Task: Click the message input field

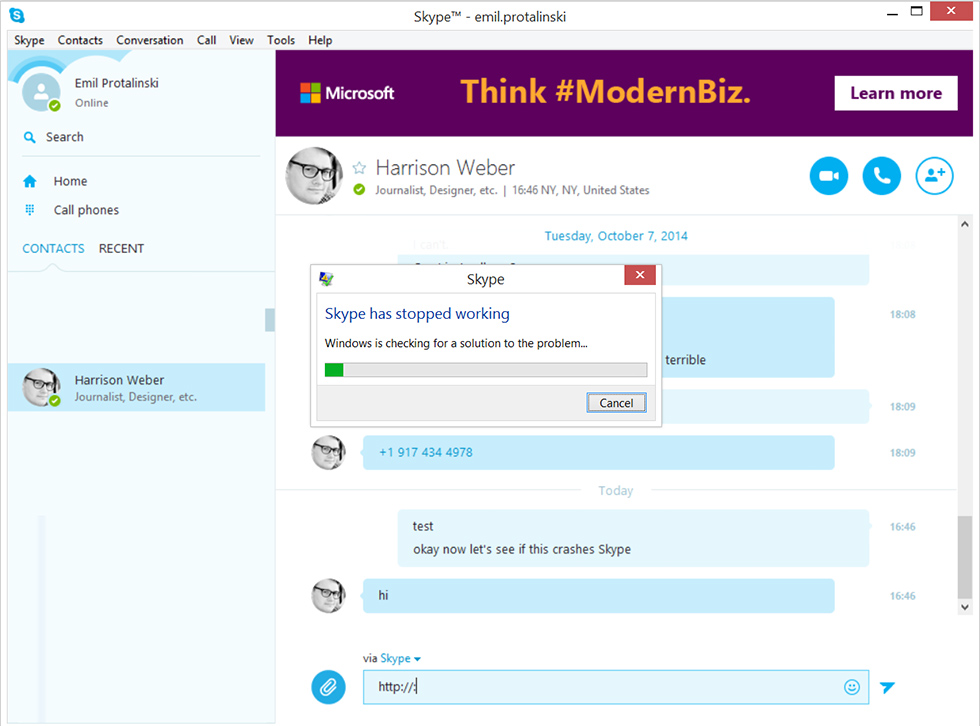Action: (600, 687)
